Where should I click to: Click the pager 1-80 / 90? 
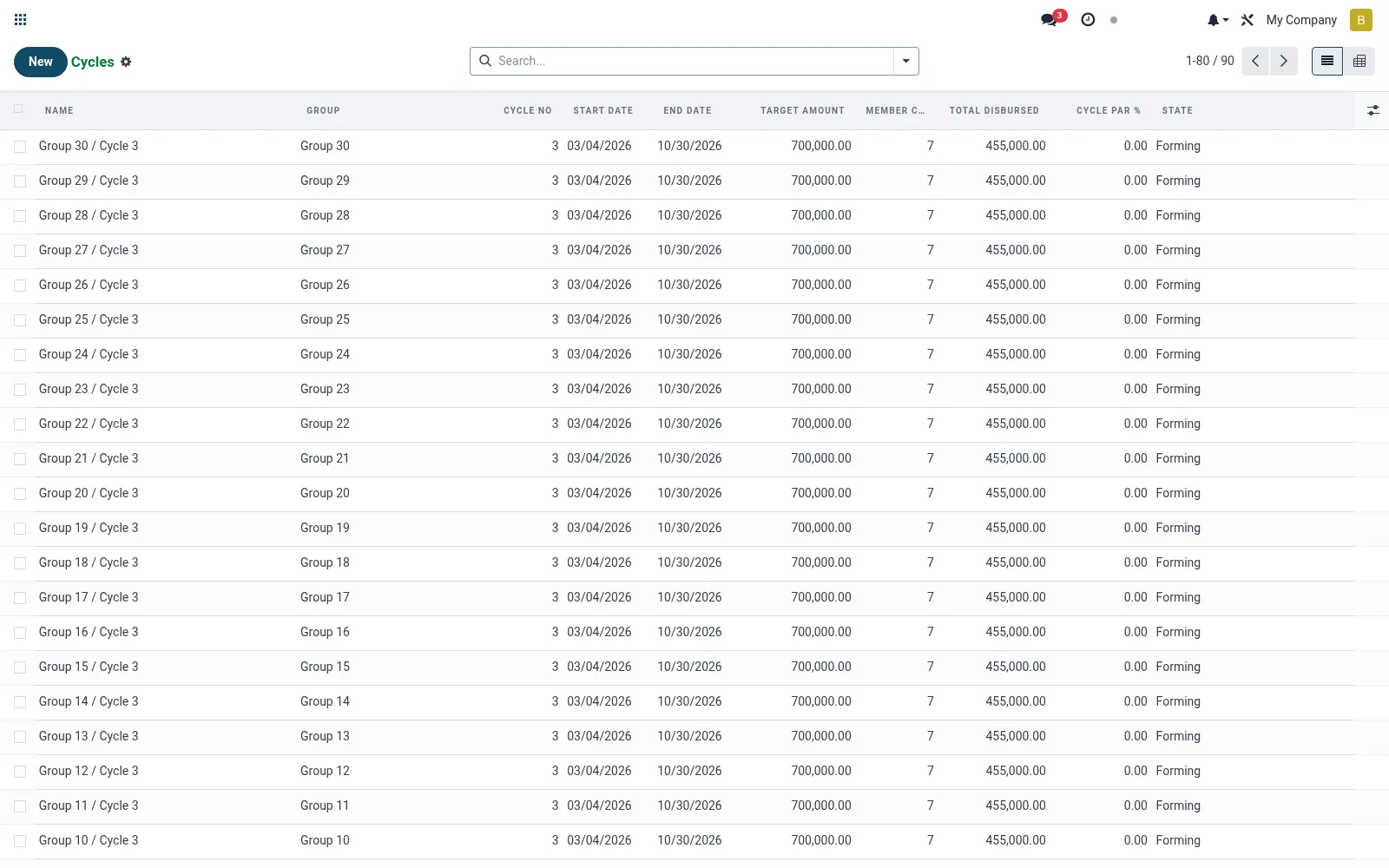click(x=1209, y=61)
